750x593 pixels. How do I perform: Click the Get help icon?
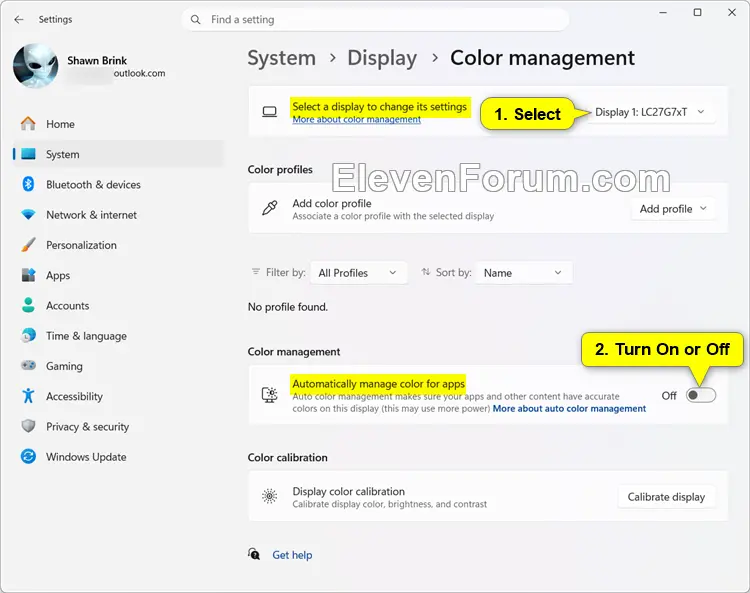254,554
